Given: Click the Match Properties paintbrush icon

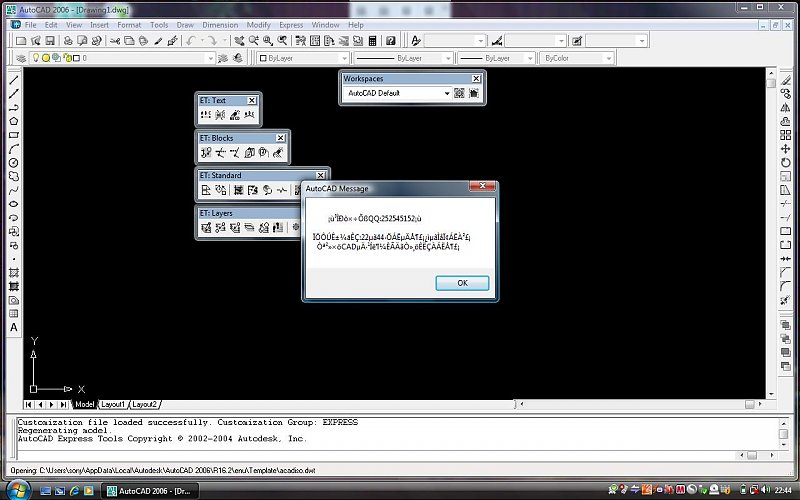Looking at the screenshot, I should pyautogui.click(x=158, y=40).
